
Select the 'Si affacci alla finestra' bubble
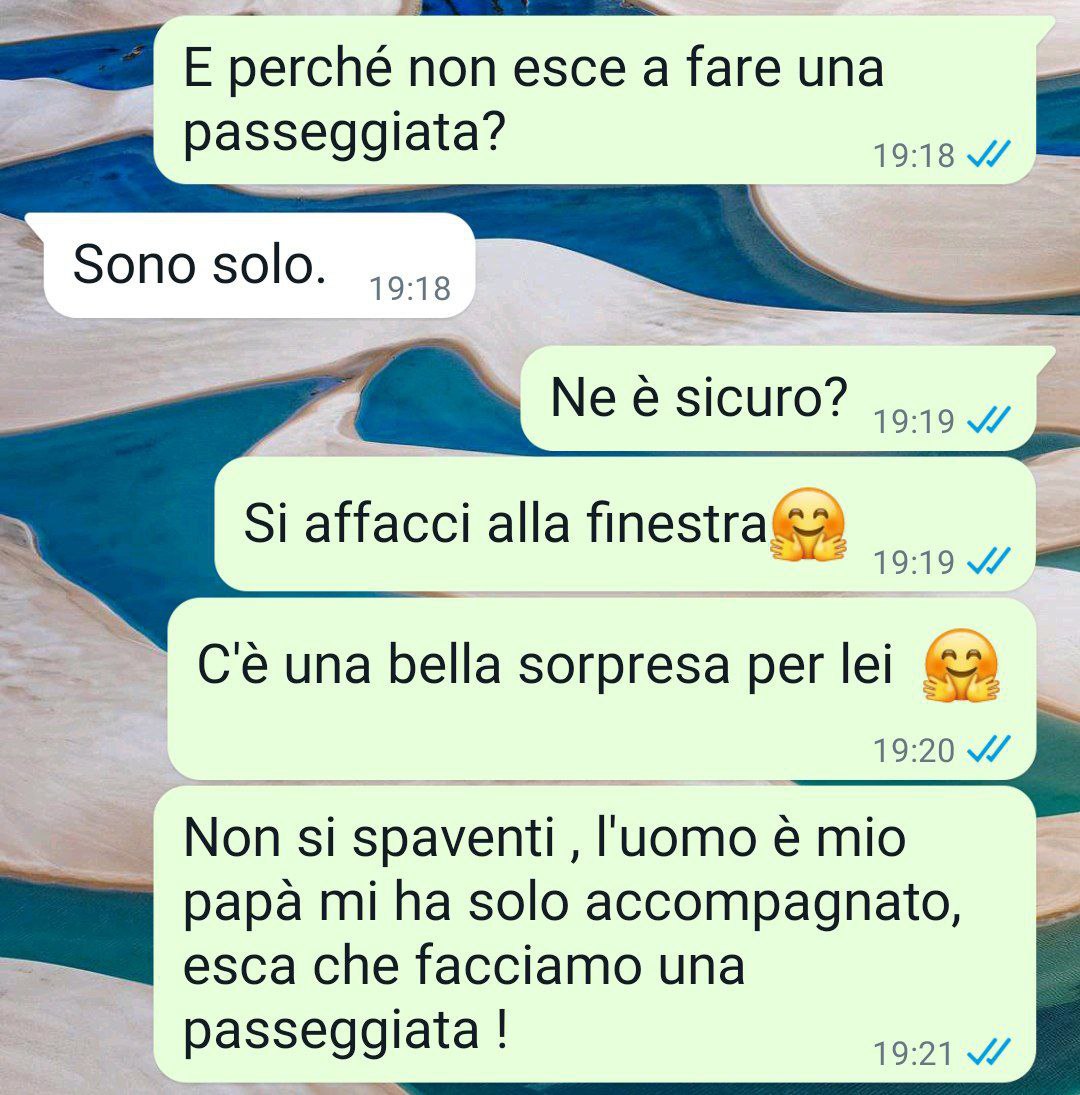(625, 524)
